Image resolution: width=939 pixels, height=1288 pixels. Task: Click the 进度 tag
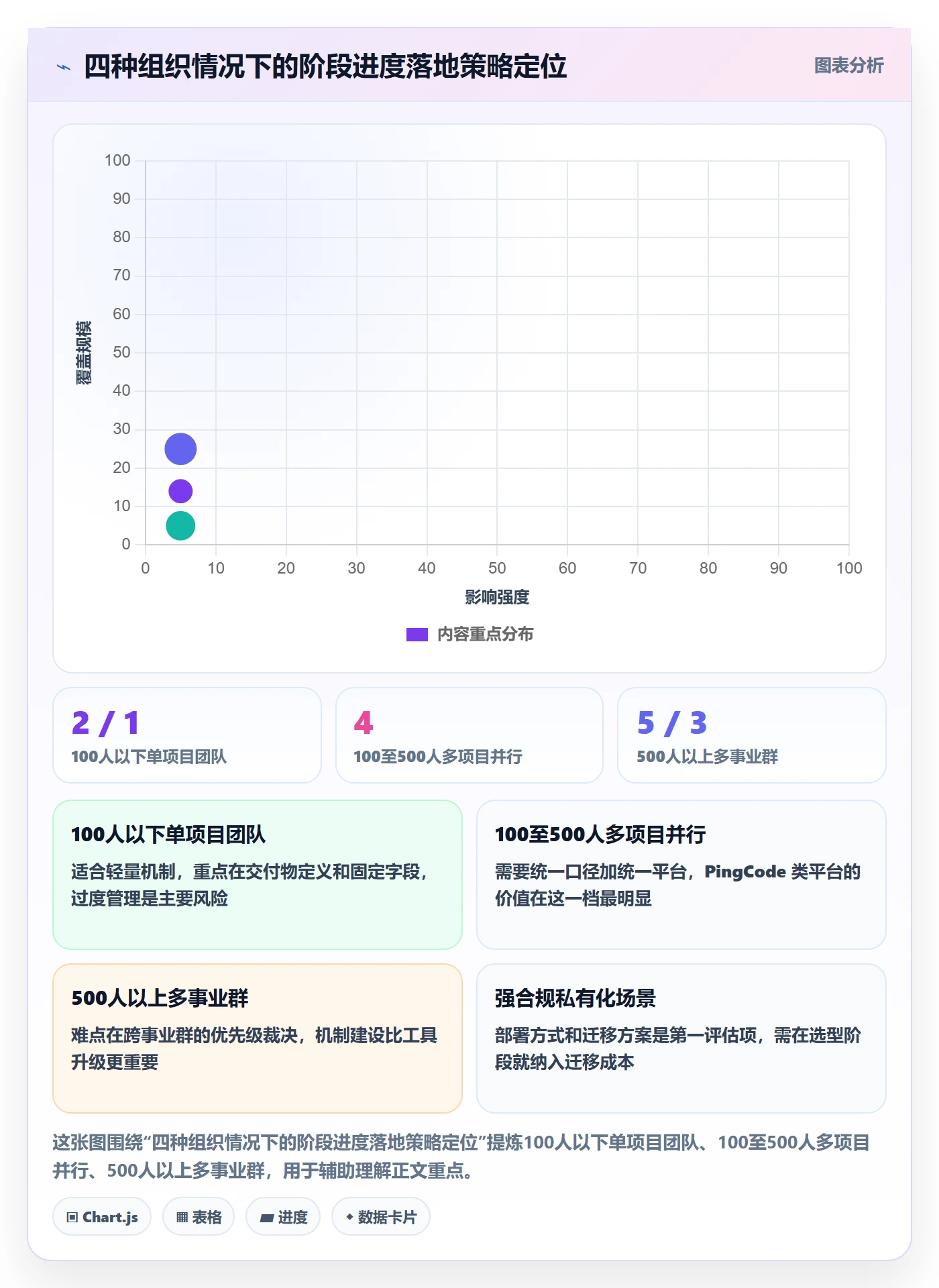pyautogui.click(x=283, y=1217)
